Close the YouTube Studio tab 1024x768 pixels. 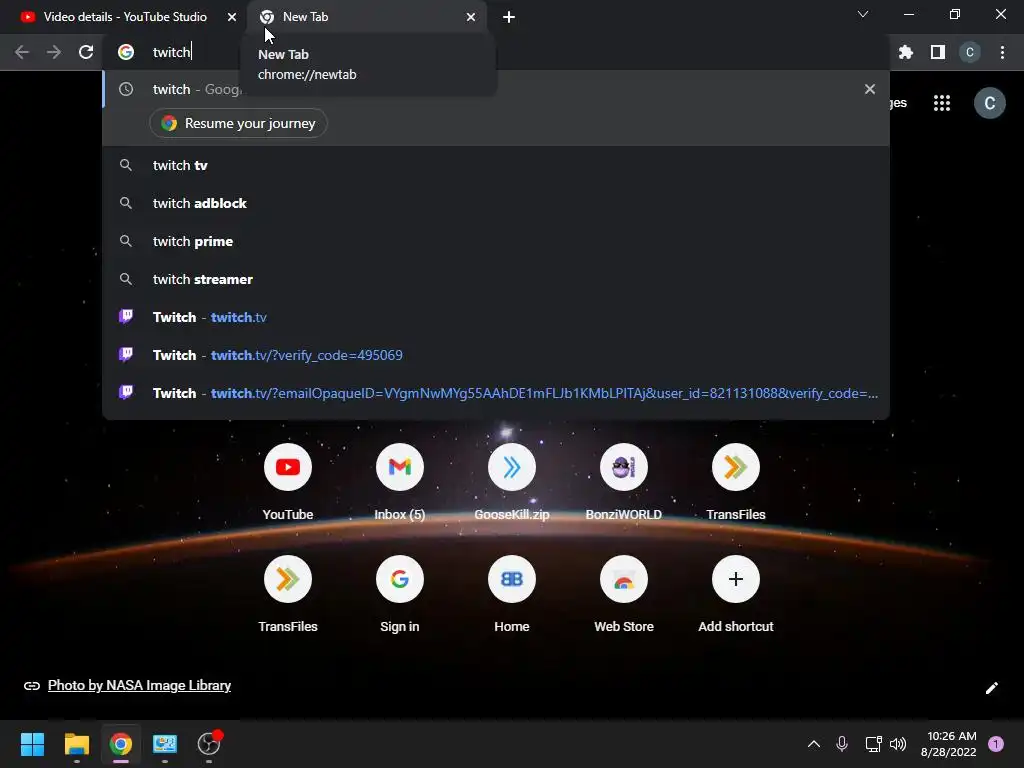(x=232, y=17)
